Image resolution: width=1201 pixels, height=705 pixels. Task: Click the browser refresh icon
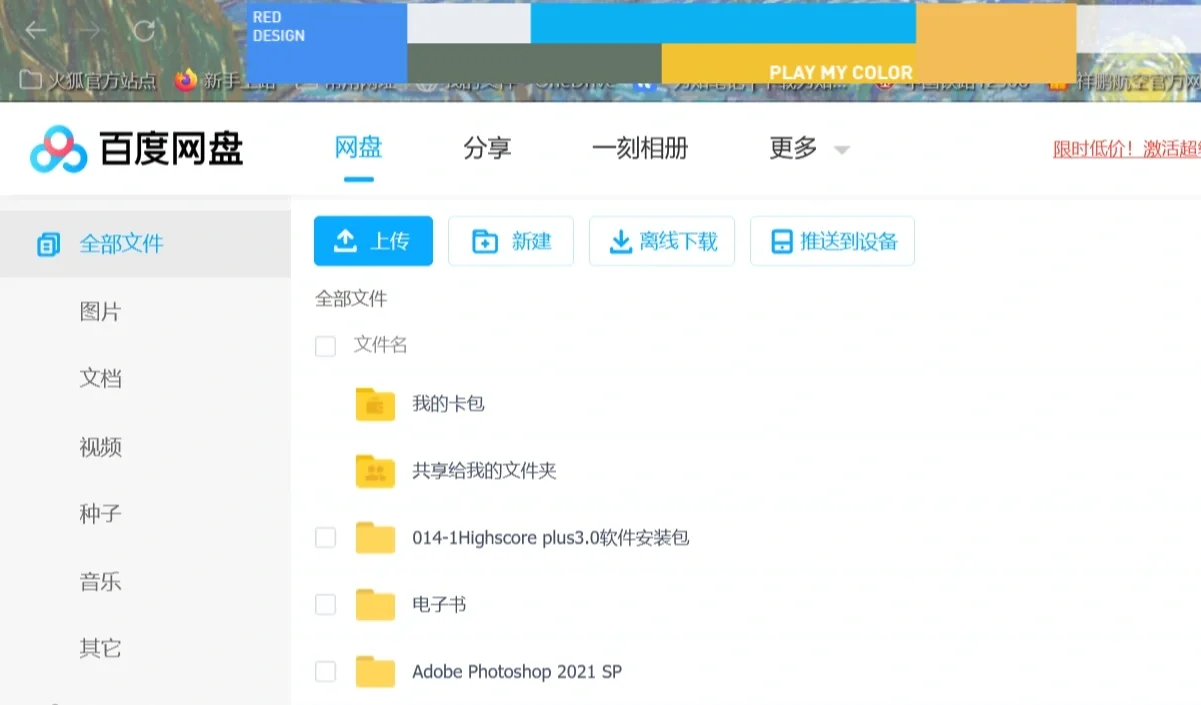pos(142,31)
